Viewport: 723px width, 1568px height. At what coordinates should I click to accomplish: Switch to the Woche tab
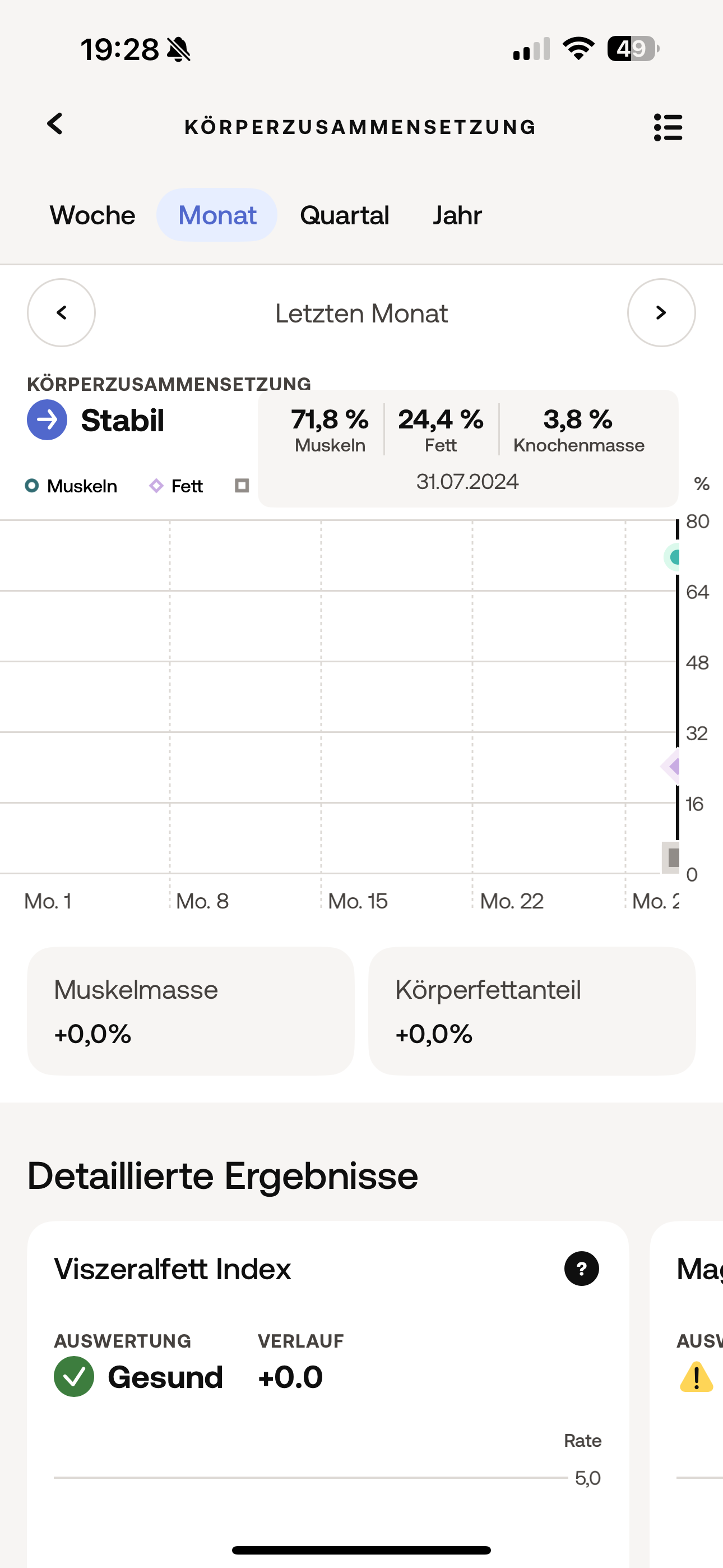pos(92,215)
